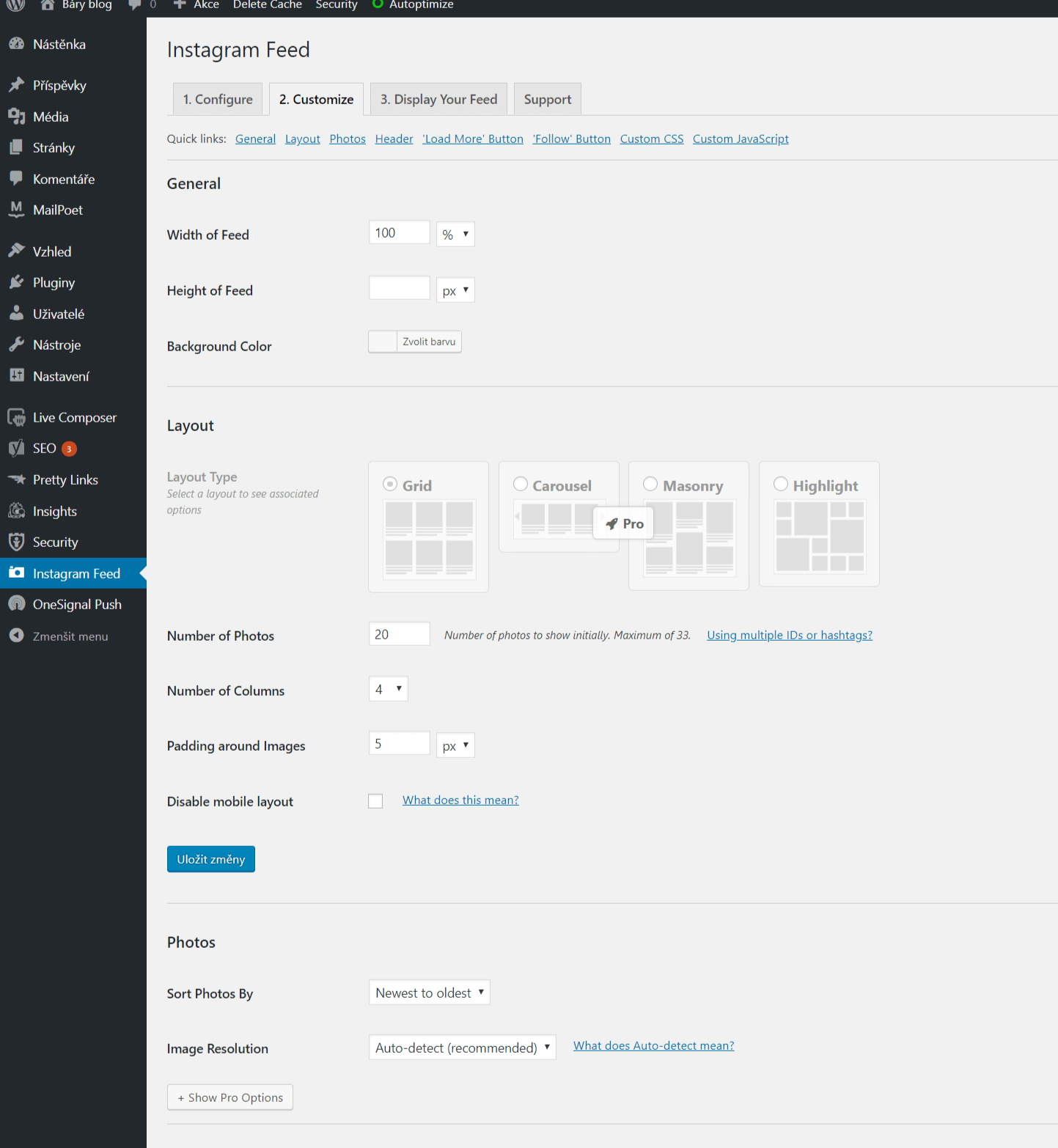Screen dimensions: 1058x1148
Task: Click the Insights icon in the sidebar
Action: pyautogui.click(x=16, y=511)
